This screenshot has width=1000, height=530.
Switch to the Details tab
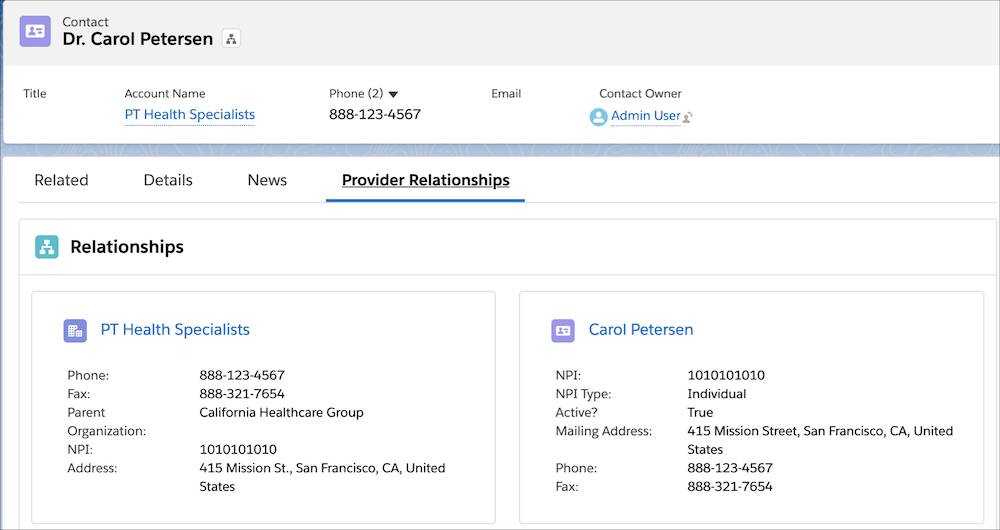click(x=168, y=180)
